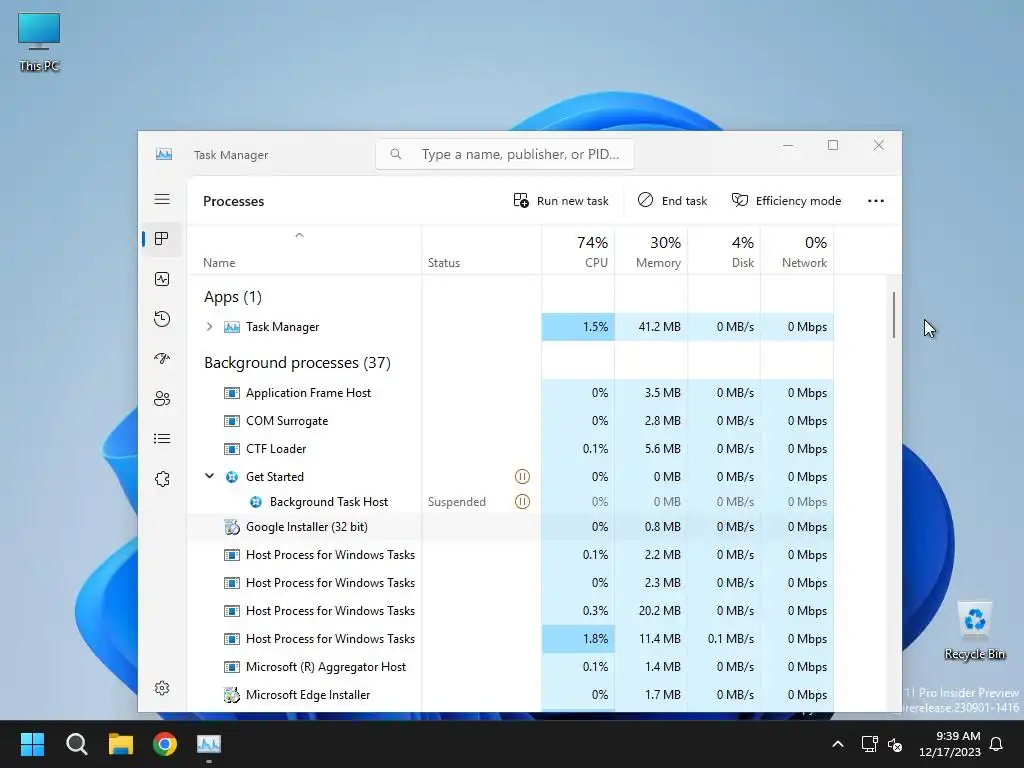Open taskbar Search
Screen dimensions: 1024x768
point(76,744)
